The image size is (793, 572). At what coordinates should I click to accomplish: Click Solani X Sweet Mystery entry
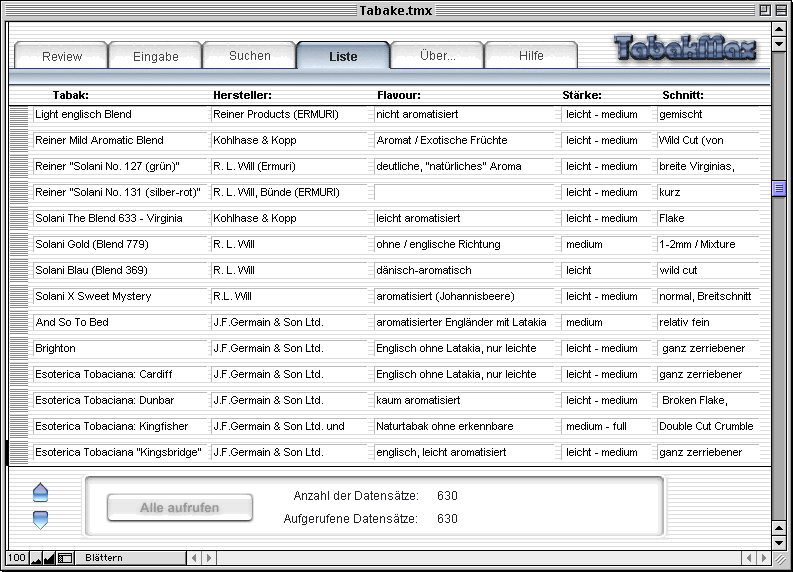(x=120, y=296)
